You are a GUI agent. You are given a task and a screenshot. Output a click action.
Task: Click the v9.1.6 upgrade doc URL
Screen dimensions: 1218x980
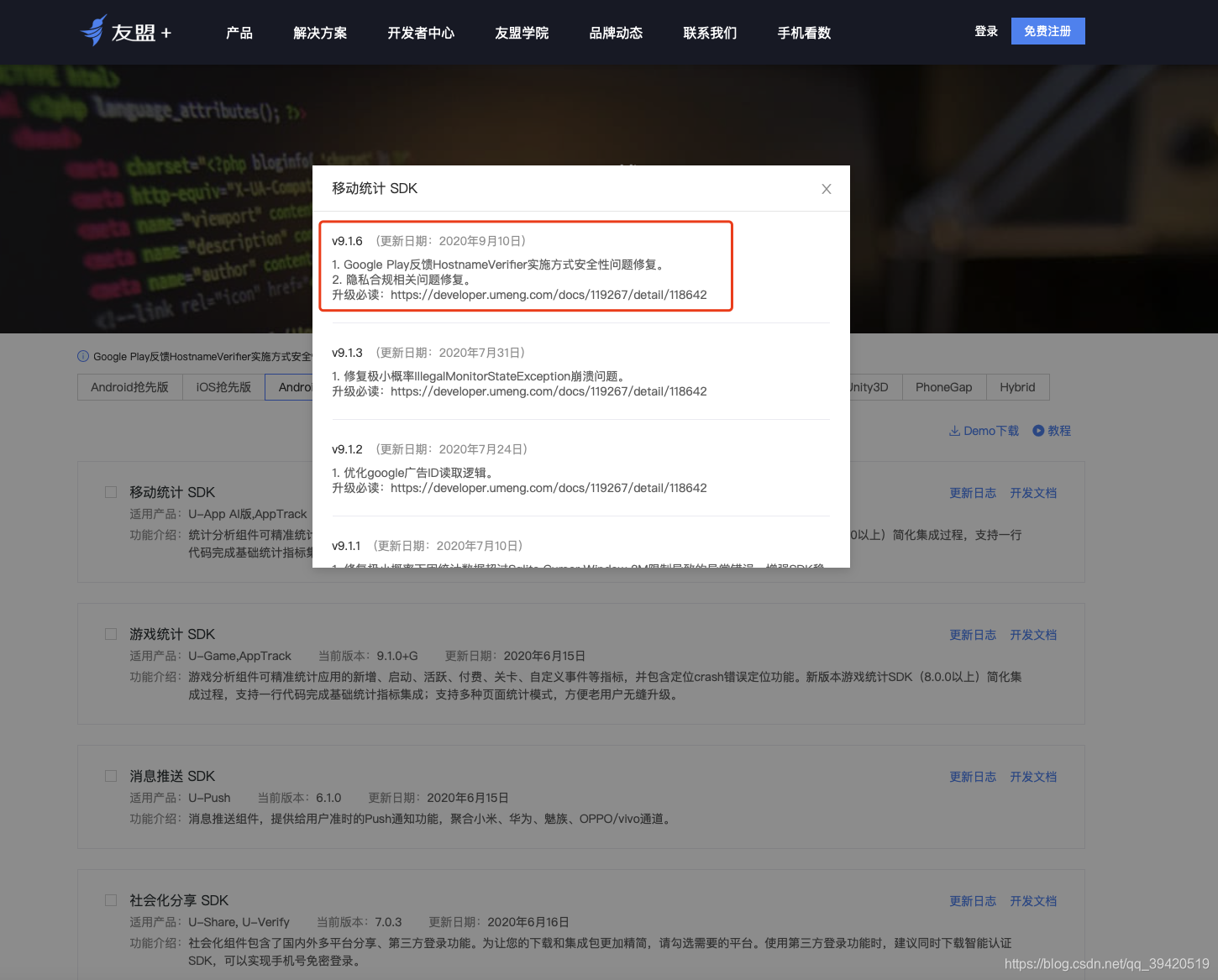[x=549, y=295]
